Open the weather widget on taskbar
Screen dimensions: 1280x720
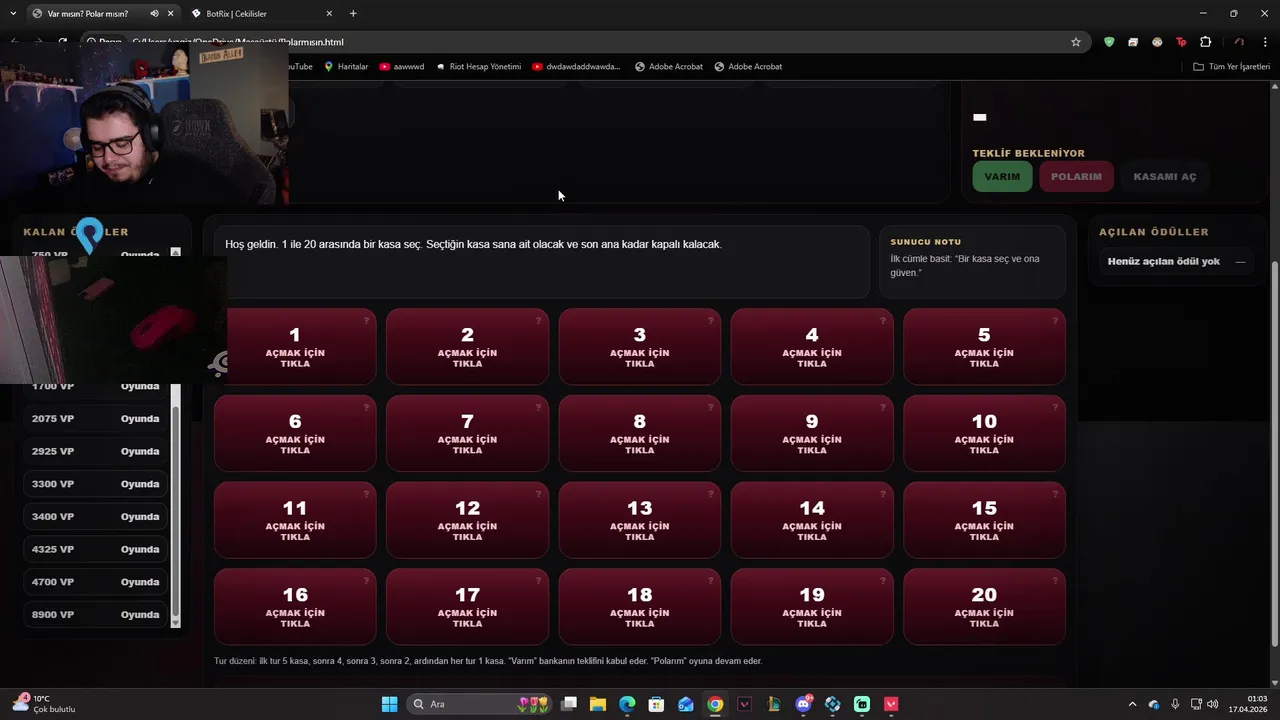[x=44, y=704]
